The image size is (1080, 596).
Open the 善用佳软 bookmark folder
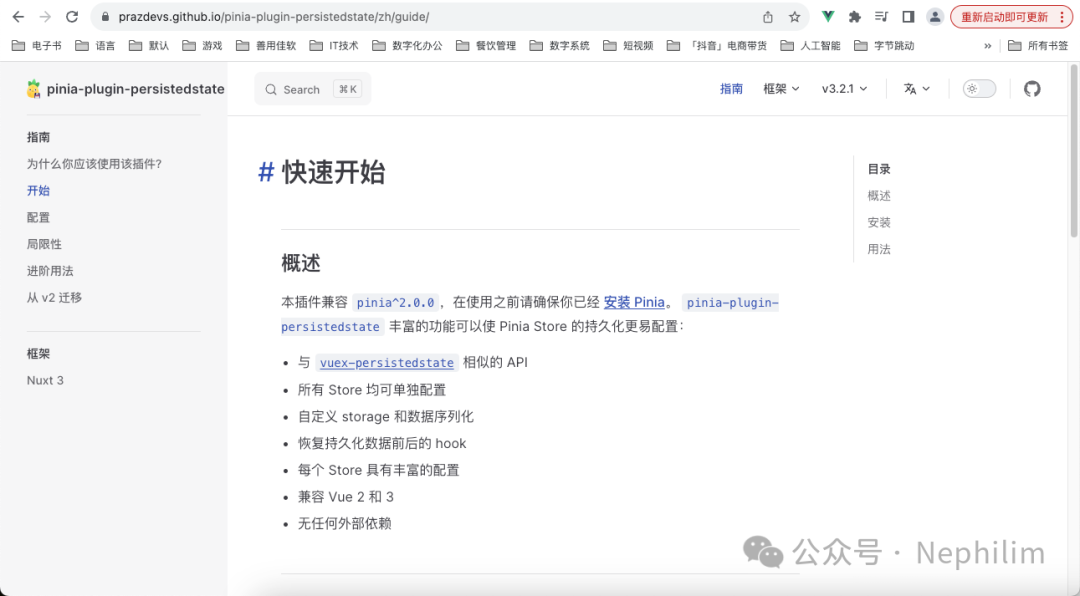point(266,45)
